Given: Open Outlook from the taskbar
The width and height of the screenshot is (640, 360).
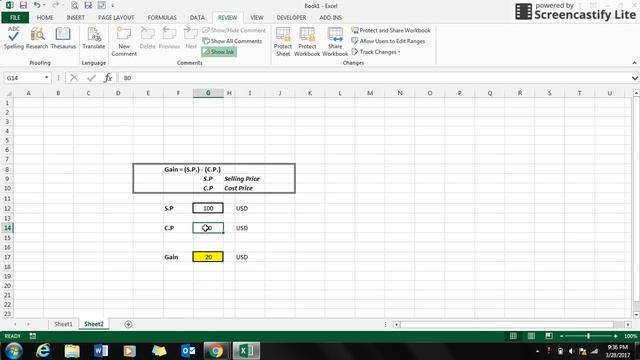Looking at the screenshot, I should pyautogui.click(x=188, y=351).
